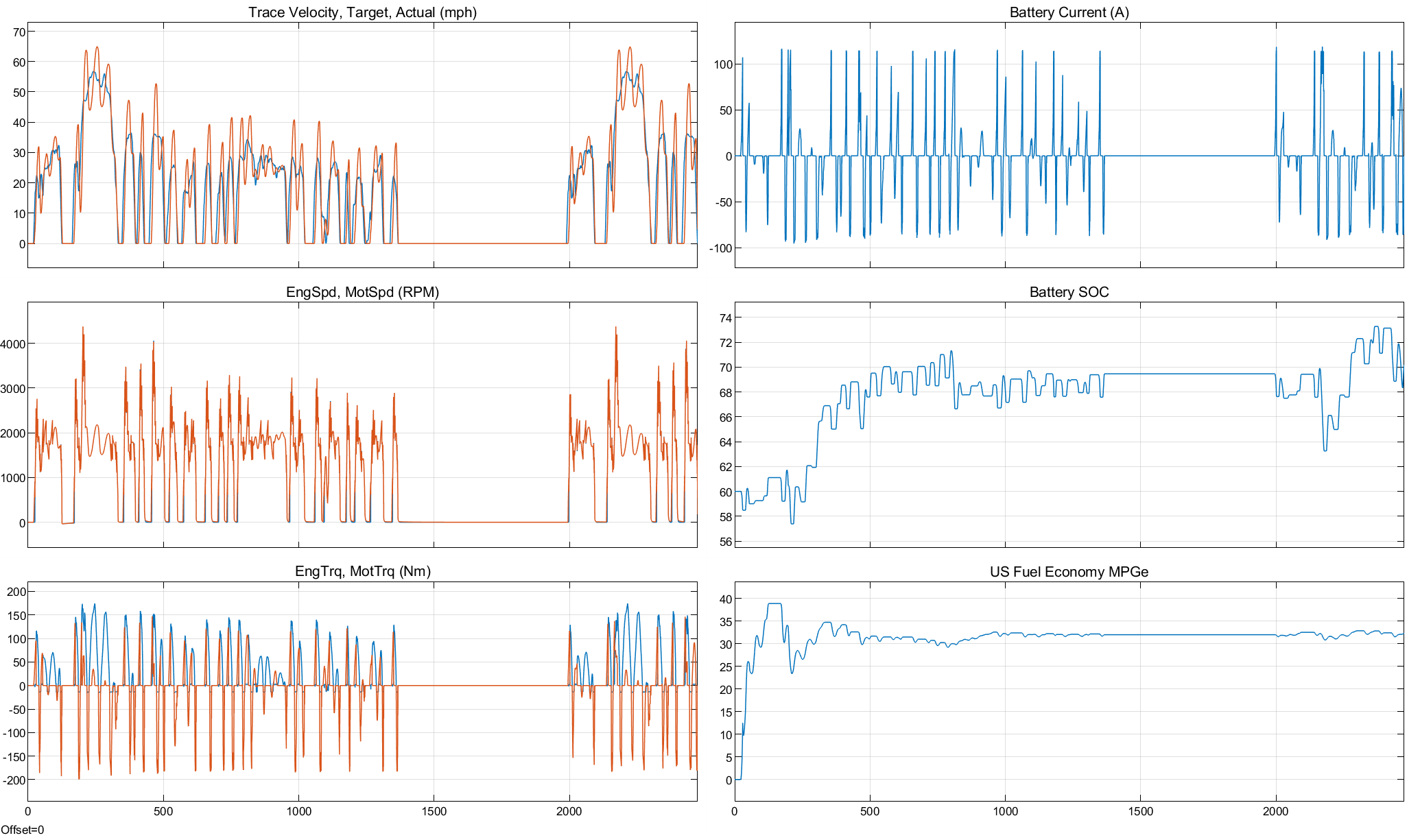The height and width of the screenshot is (840, 1420).
Task: Click the 70 tick label on velocity axis
Action: coord(19,32)
